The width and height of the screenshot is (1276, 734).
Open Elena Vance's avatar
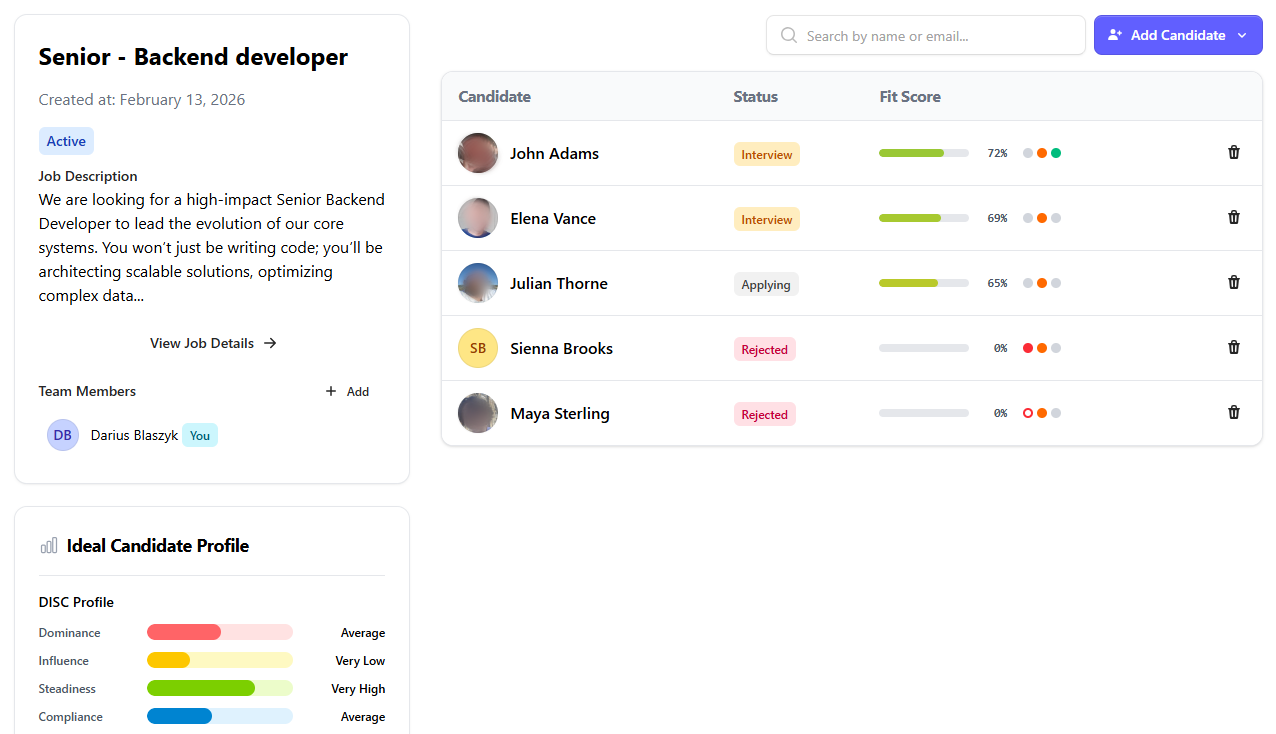point(478,218)
